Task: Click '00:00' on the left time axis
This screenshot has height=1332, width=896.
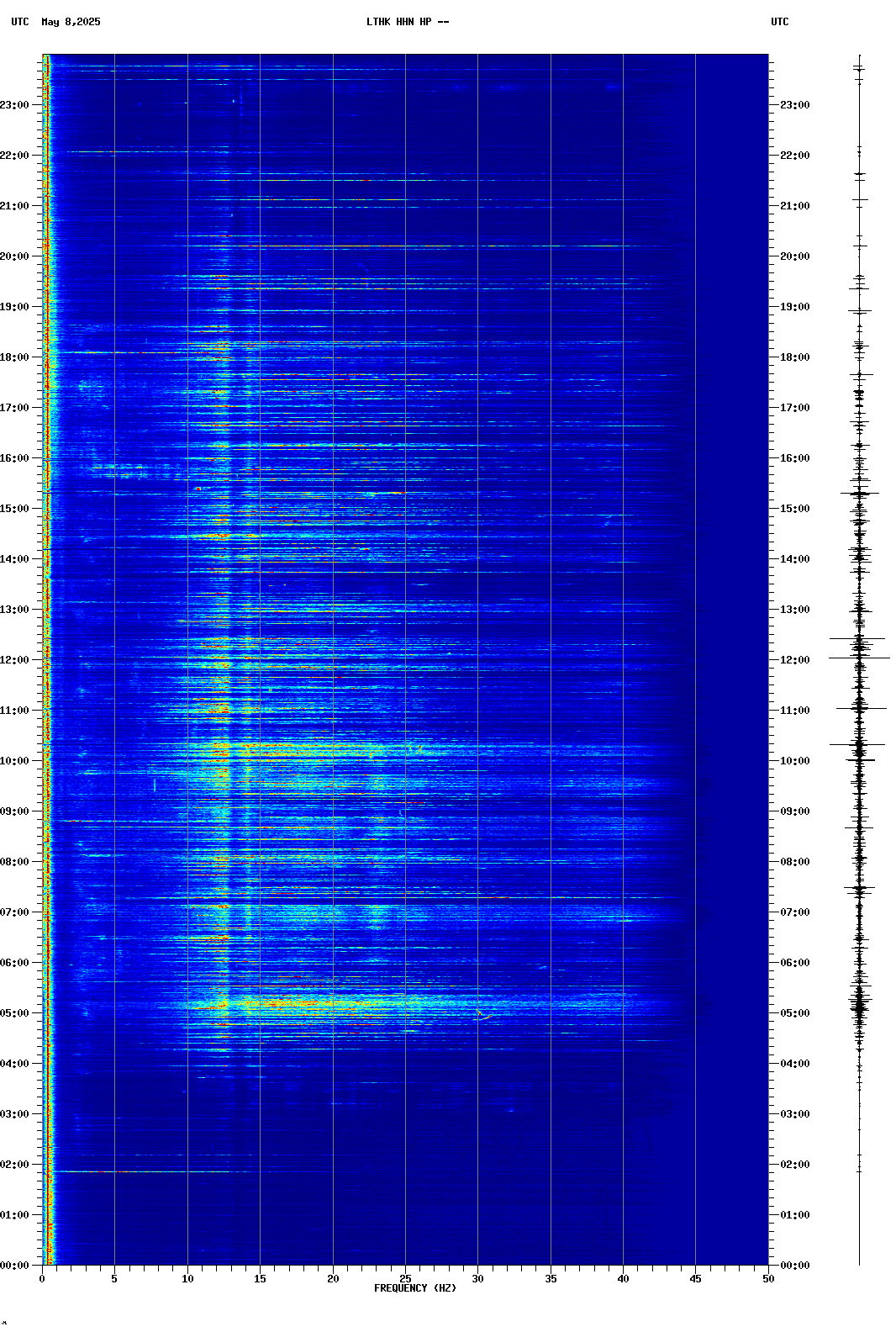Action: (14, 1266)
